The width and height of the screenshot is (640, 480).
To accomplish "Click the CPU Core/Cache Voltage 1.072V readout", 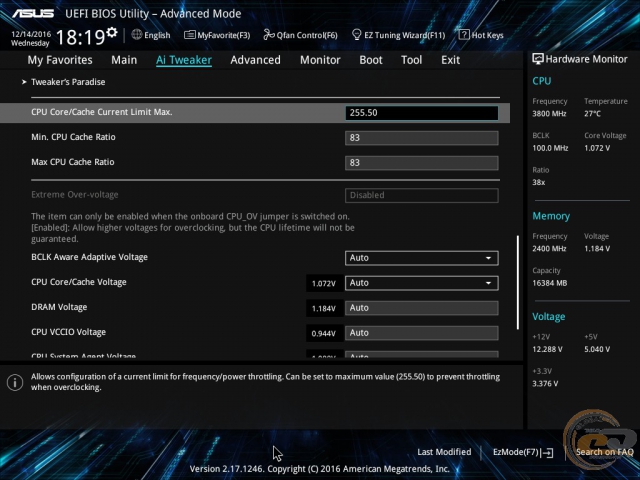I will tap(324, 283).
